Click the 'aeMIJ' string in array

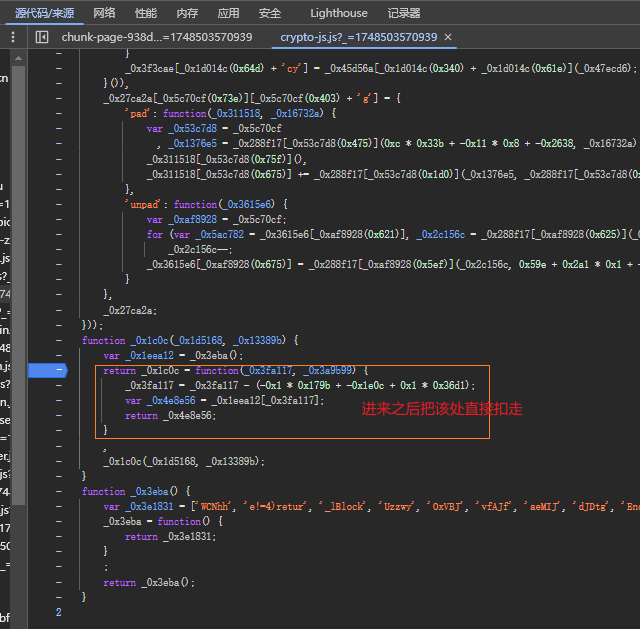coord(542,507)
